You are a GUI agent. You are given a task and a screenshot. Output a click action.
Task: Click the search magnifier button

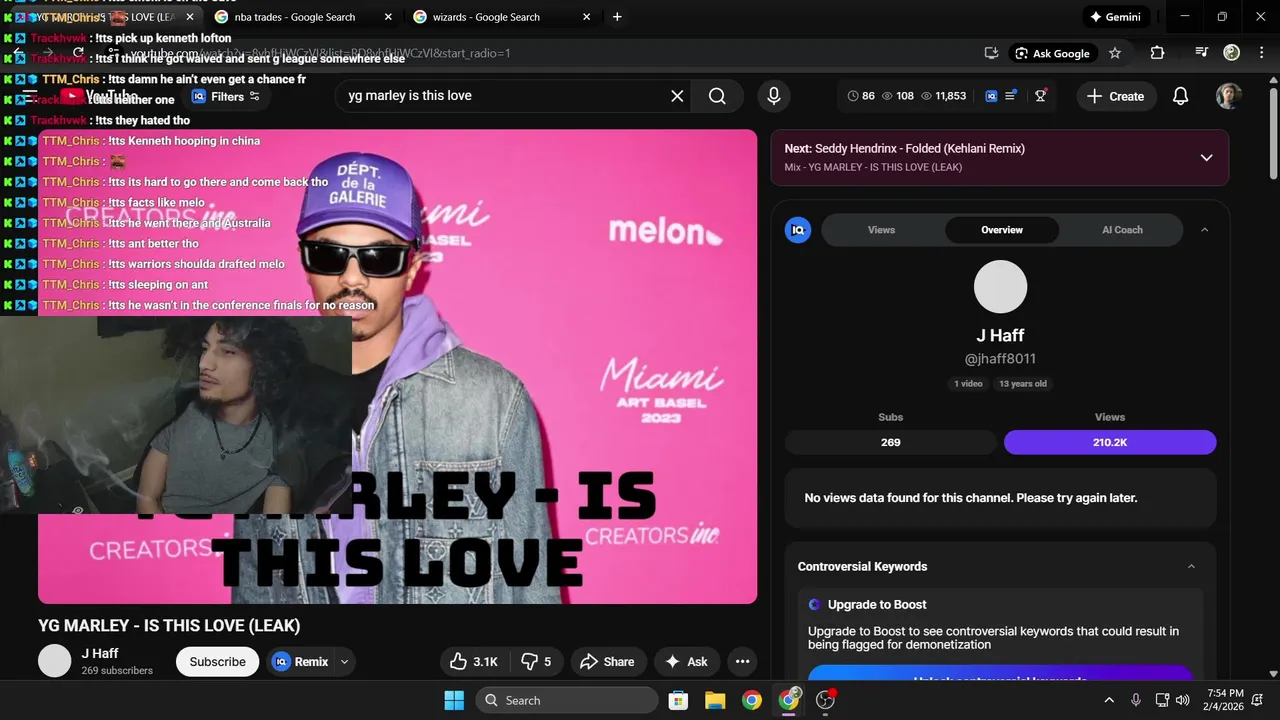717,96
